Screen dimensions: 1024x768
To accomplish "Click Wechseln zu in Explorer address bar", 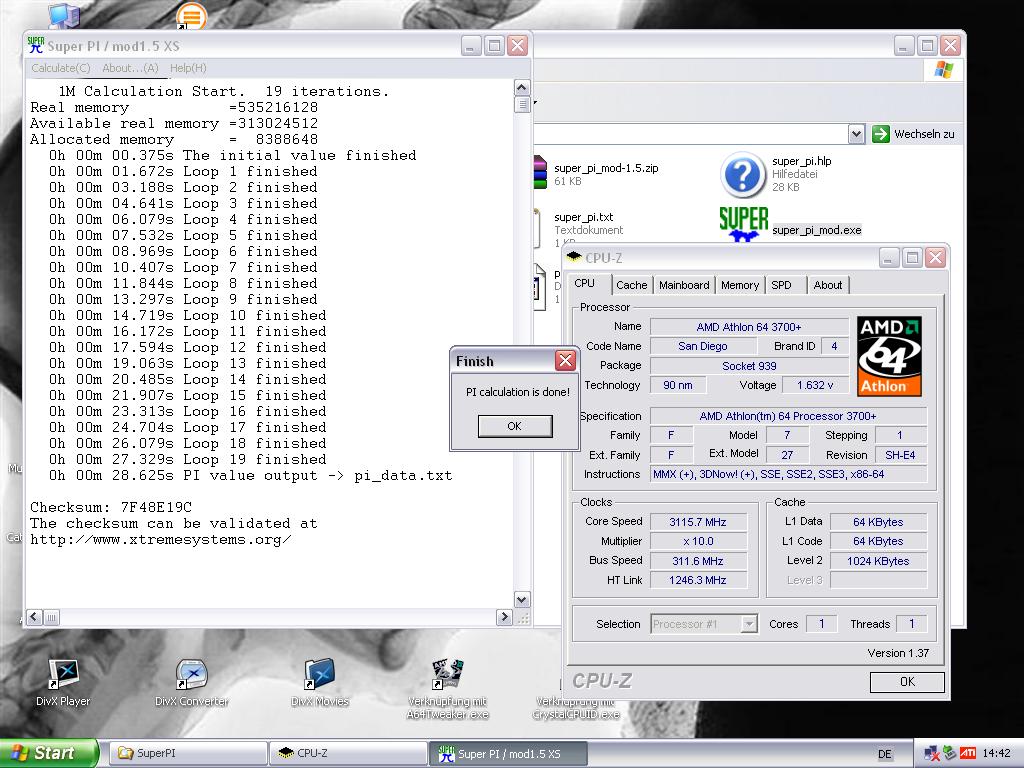I will [x=914, y=134].
